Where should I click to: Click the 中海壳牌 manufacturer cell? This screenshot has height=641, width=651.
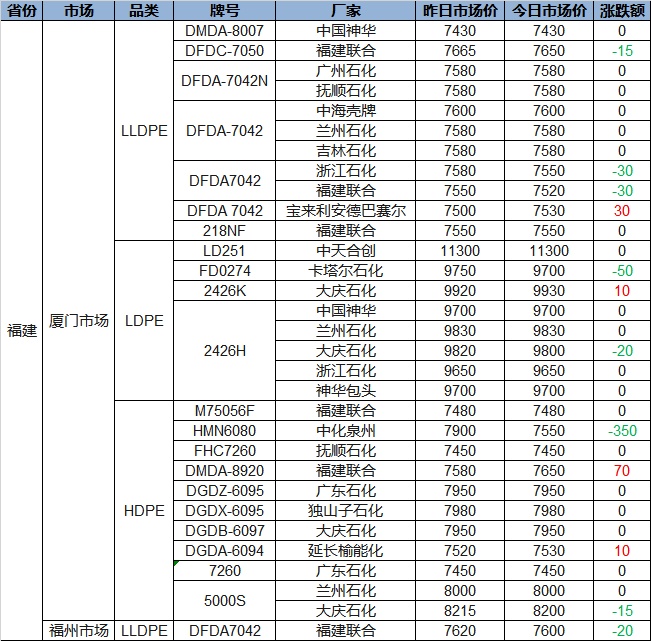pos(345,111)
